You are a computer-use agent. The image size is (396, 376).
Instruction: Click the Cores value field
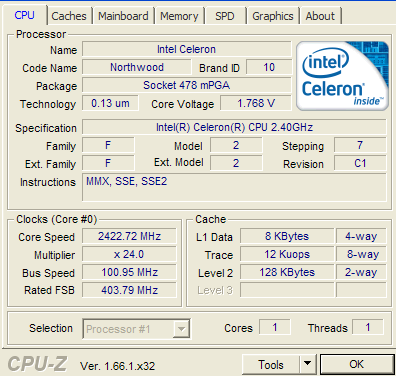point(275,327)
